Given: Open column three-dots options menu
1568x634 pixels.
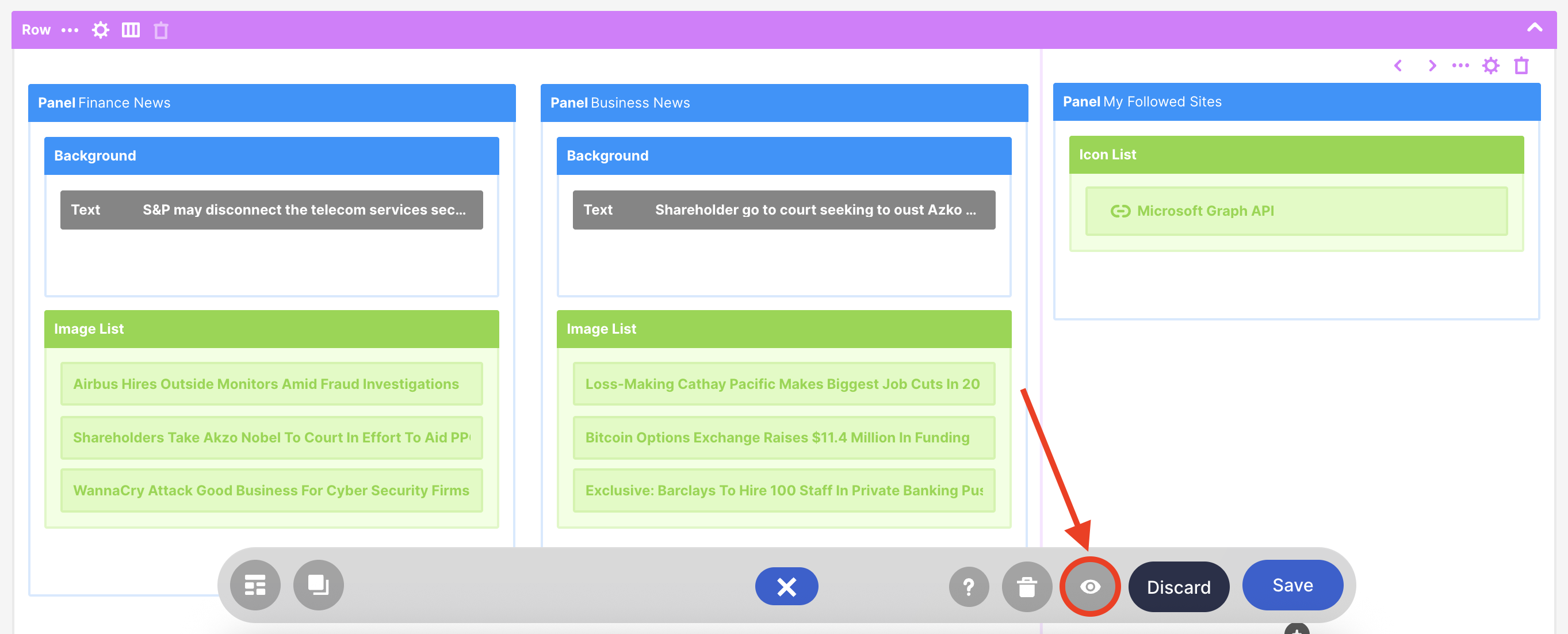Looking at the screenshot, I should [x=1460, y=65].
